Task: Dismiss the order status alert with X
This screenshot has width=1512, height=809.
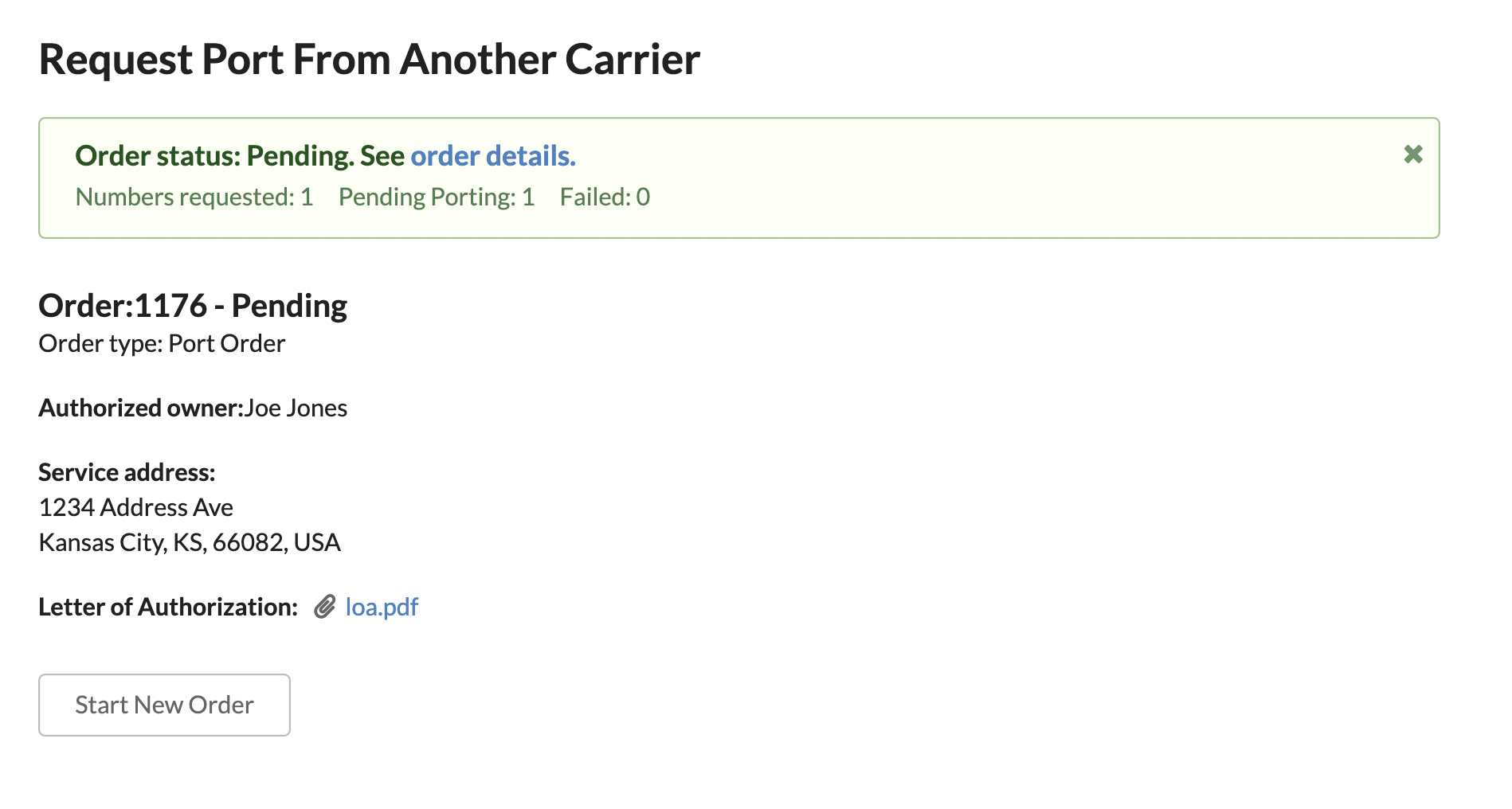Action: [1413, 154]
